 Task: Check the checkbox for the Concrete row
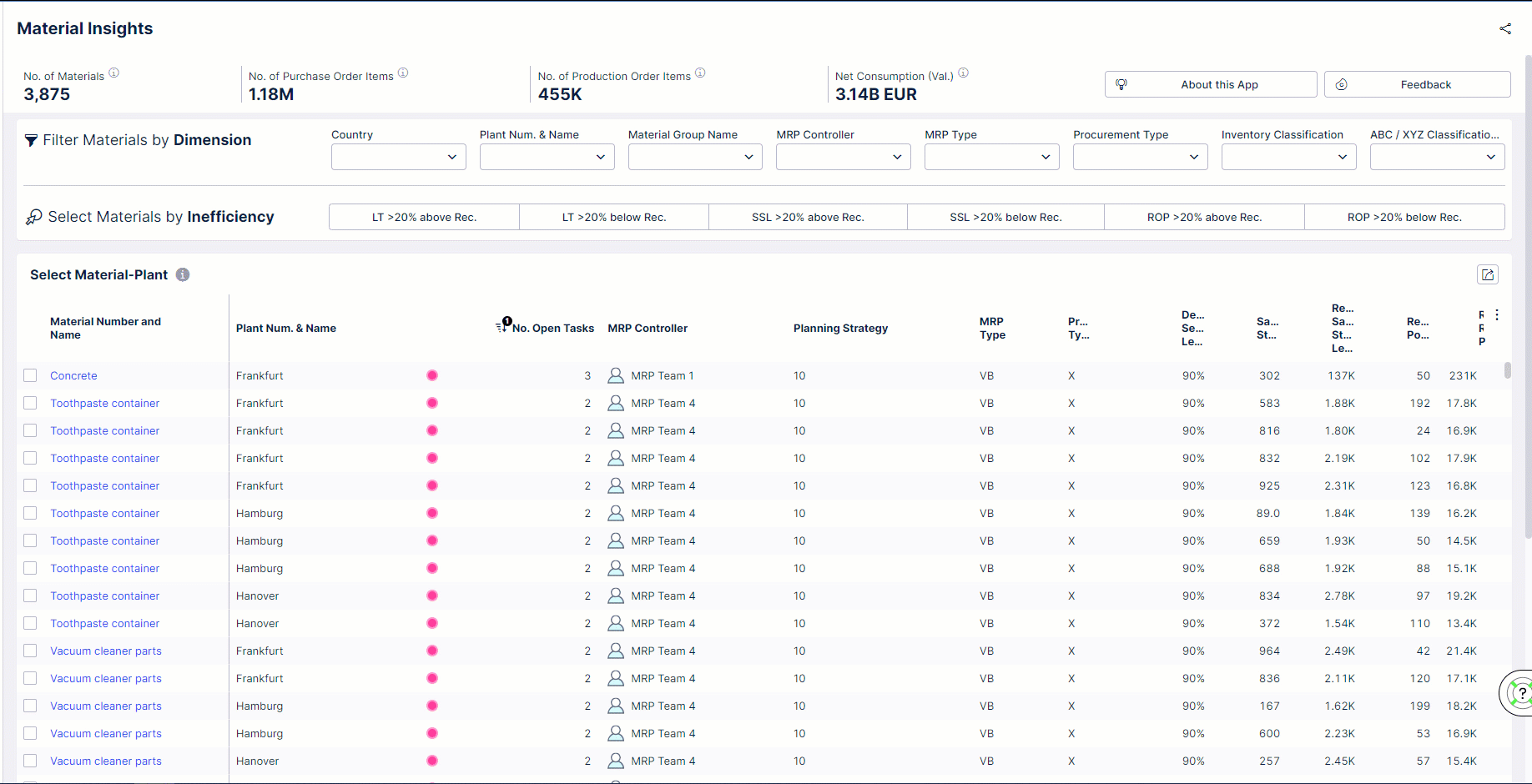(x=30, y=375)
